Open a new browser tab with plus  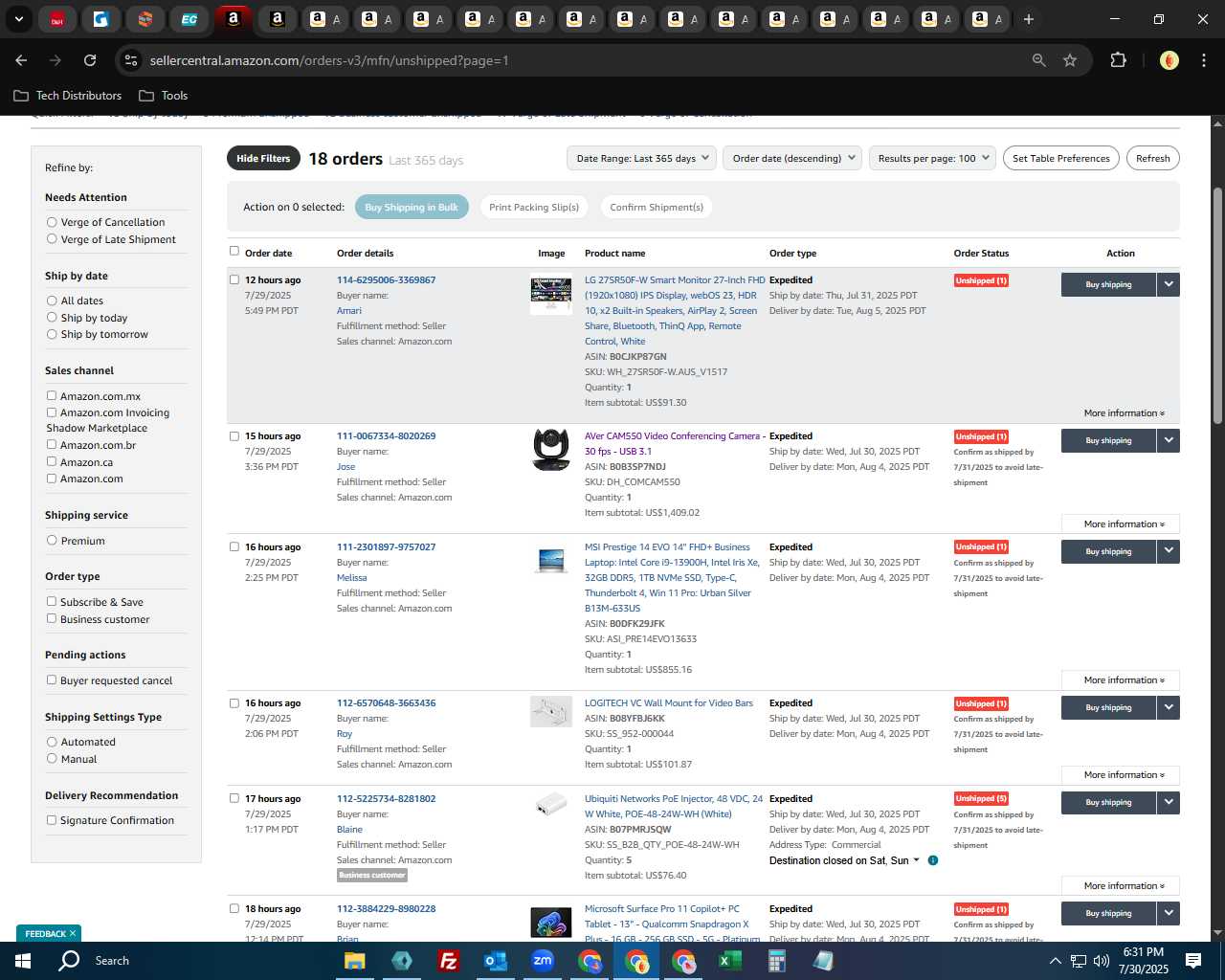click(x=1029, y=19)
